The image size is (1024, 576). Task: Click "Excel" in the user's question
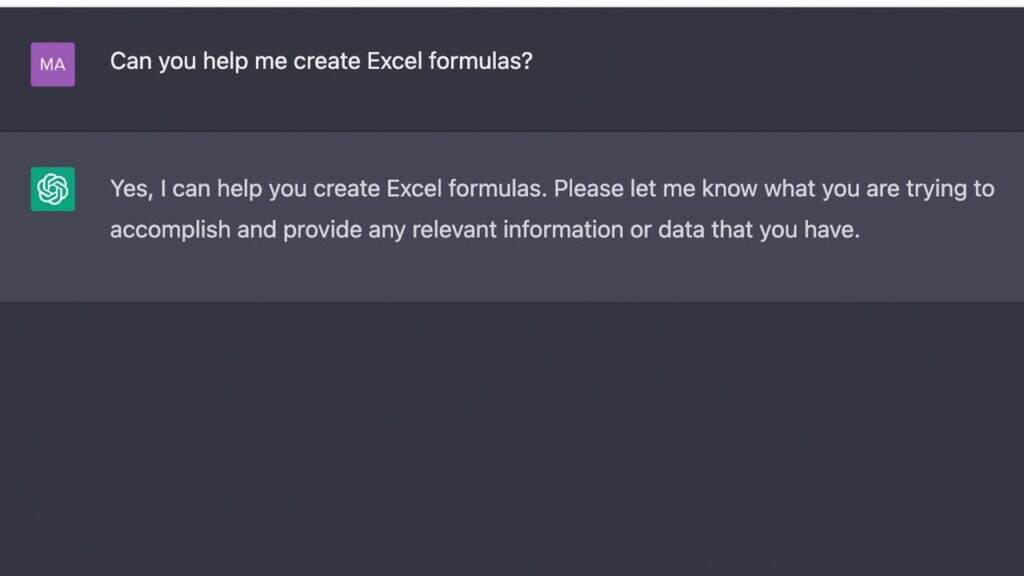pos(398,61)
